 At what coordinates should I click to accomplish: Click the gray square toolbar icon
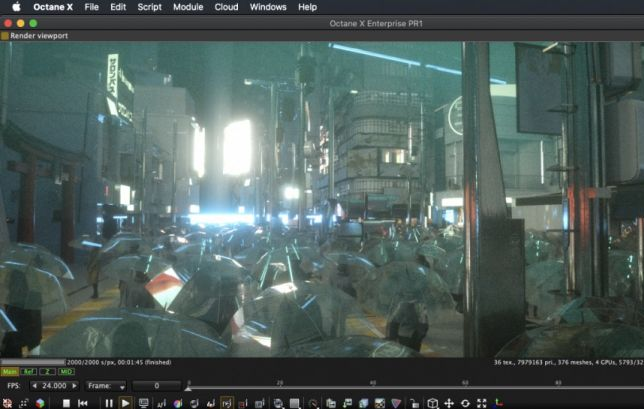click(294, 403)
